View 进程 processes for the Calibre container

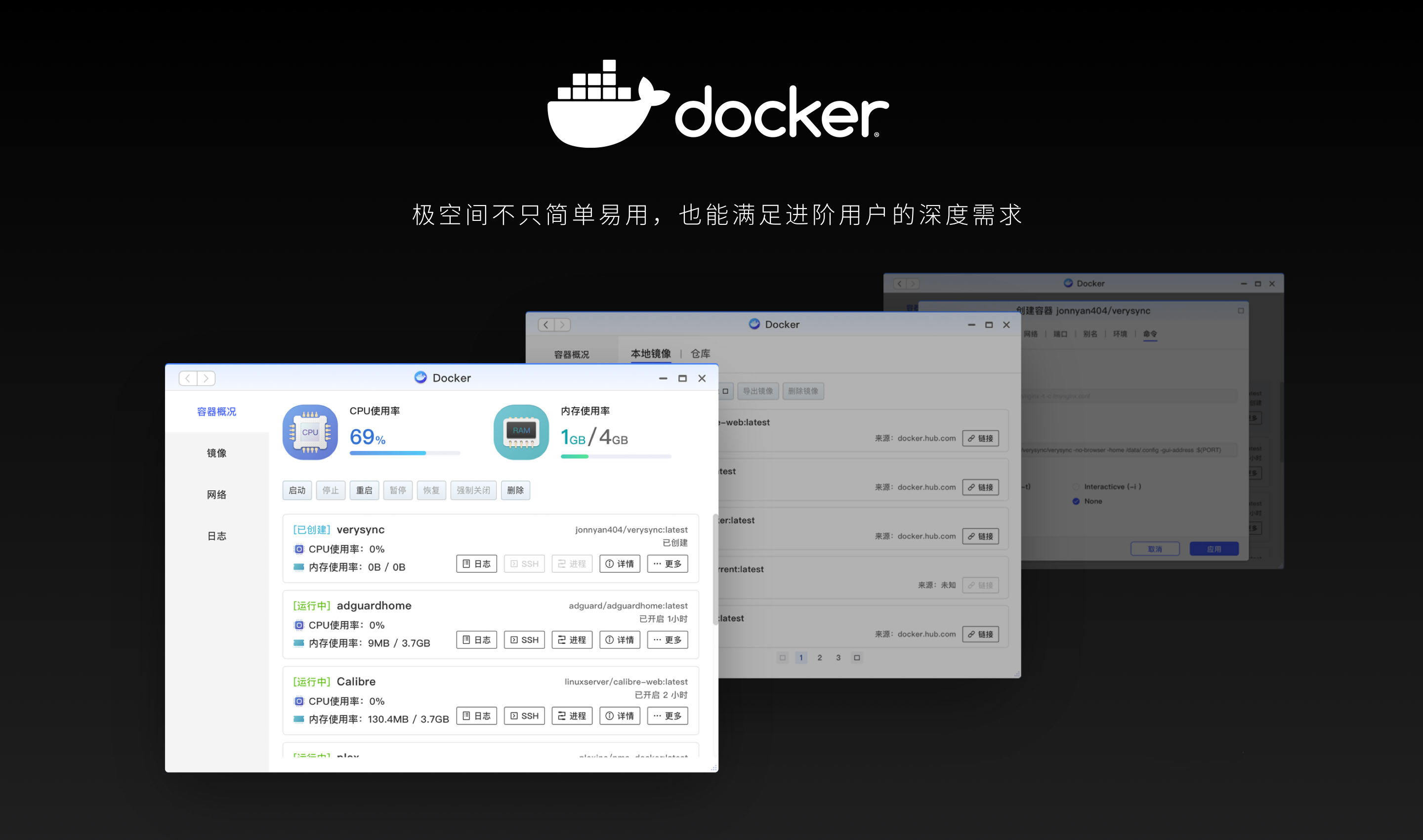(x=572, y=715)
